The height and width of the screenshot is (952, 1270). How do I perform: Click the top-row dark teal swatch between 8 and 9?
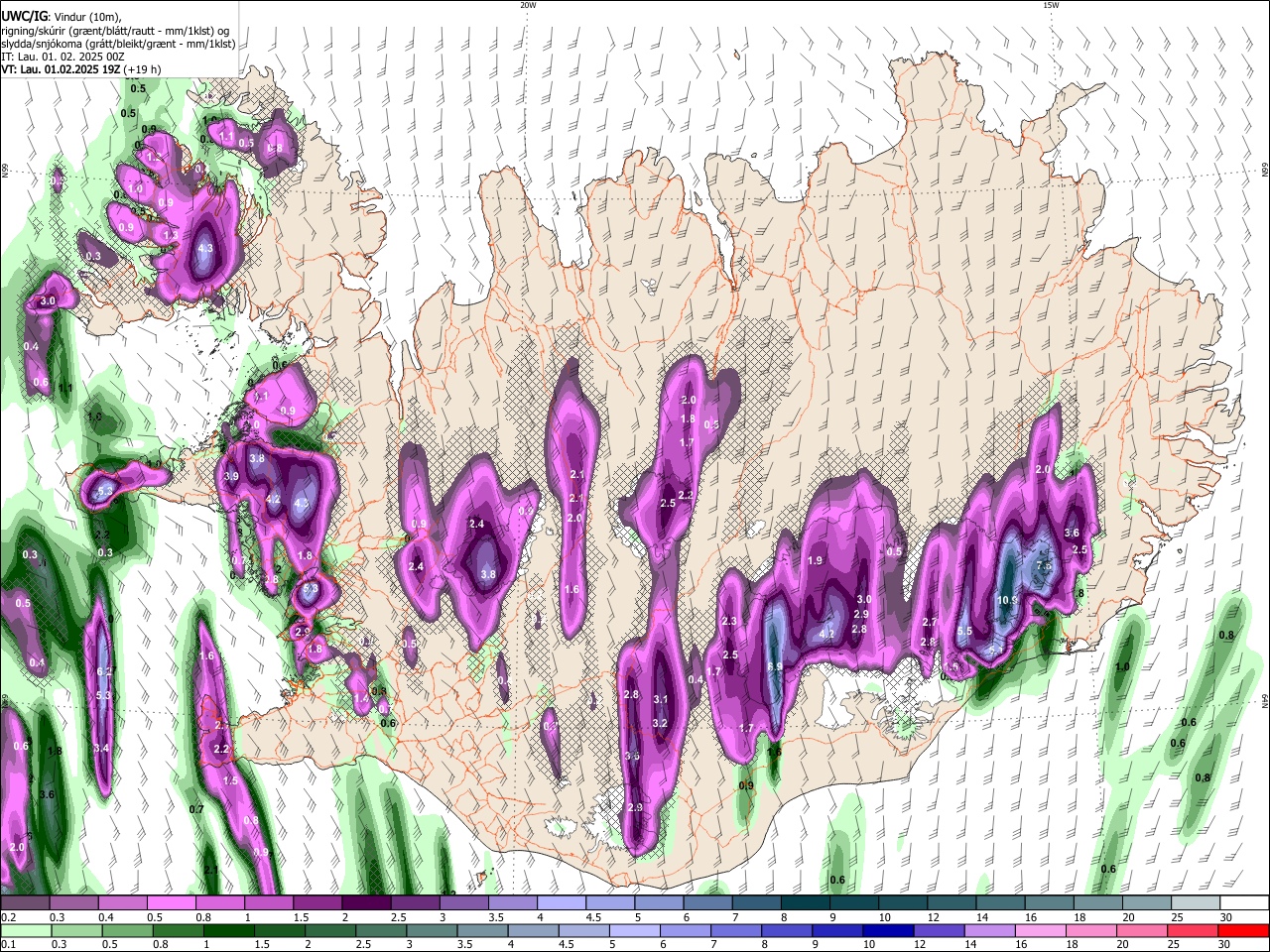pyautogui.click(x=806, y=903)
